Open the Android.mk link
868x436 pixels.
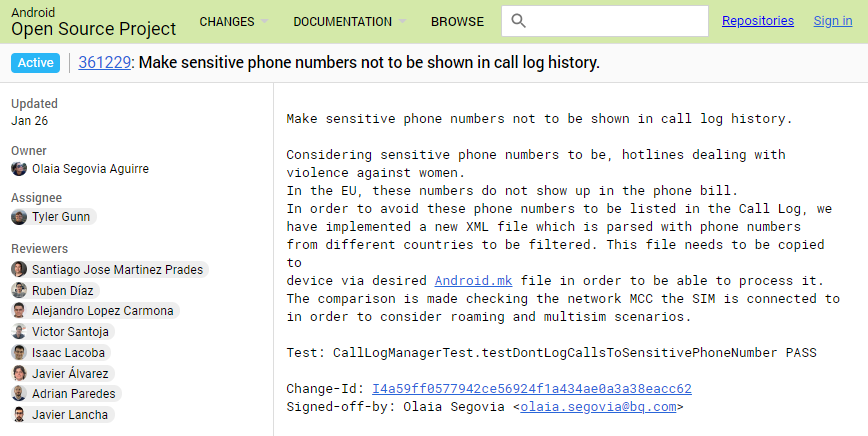click(x=473, y=281)
